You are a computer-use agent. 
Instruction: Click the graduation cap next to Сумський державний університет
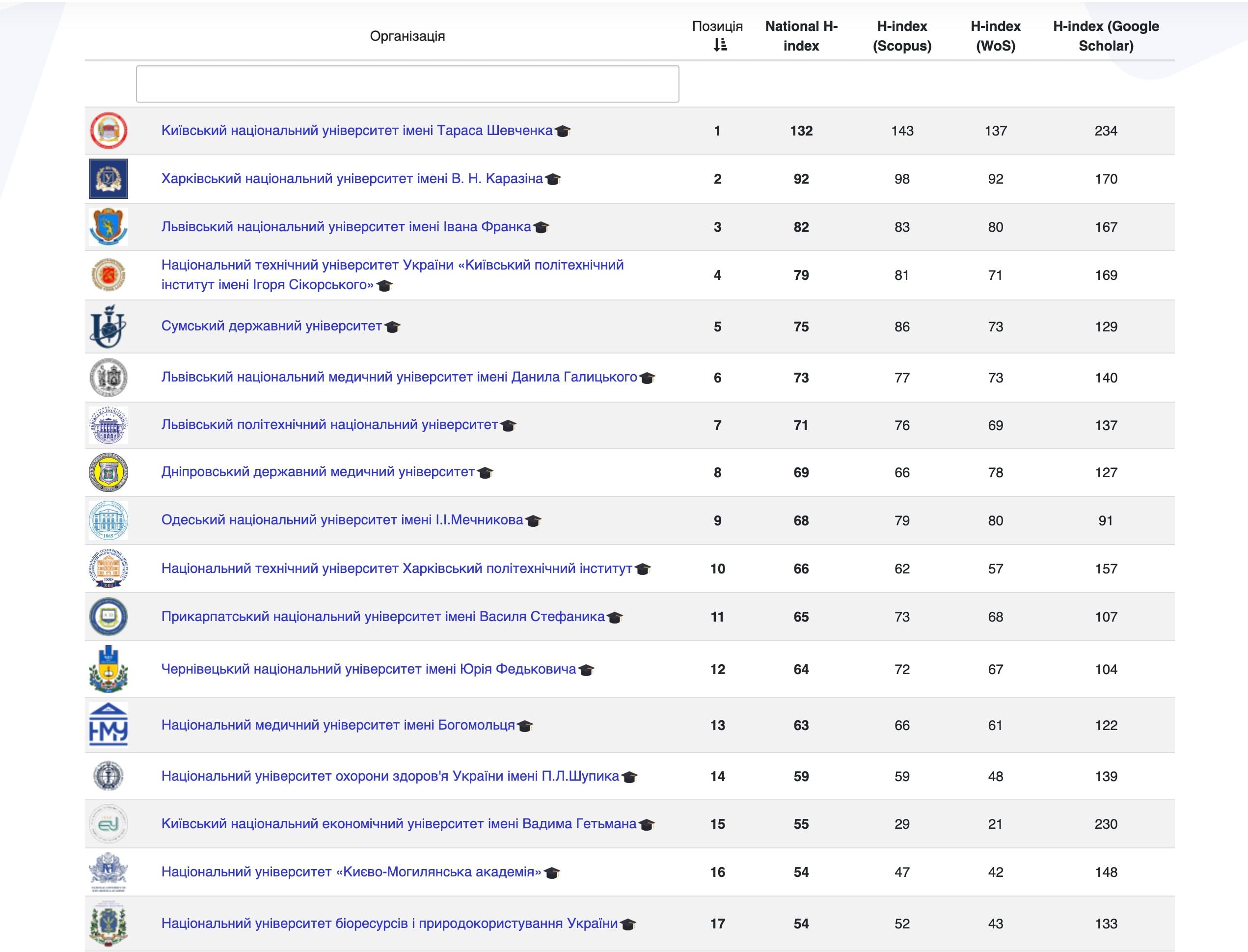392,327
